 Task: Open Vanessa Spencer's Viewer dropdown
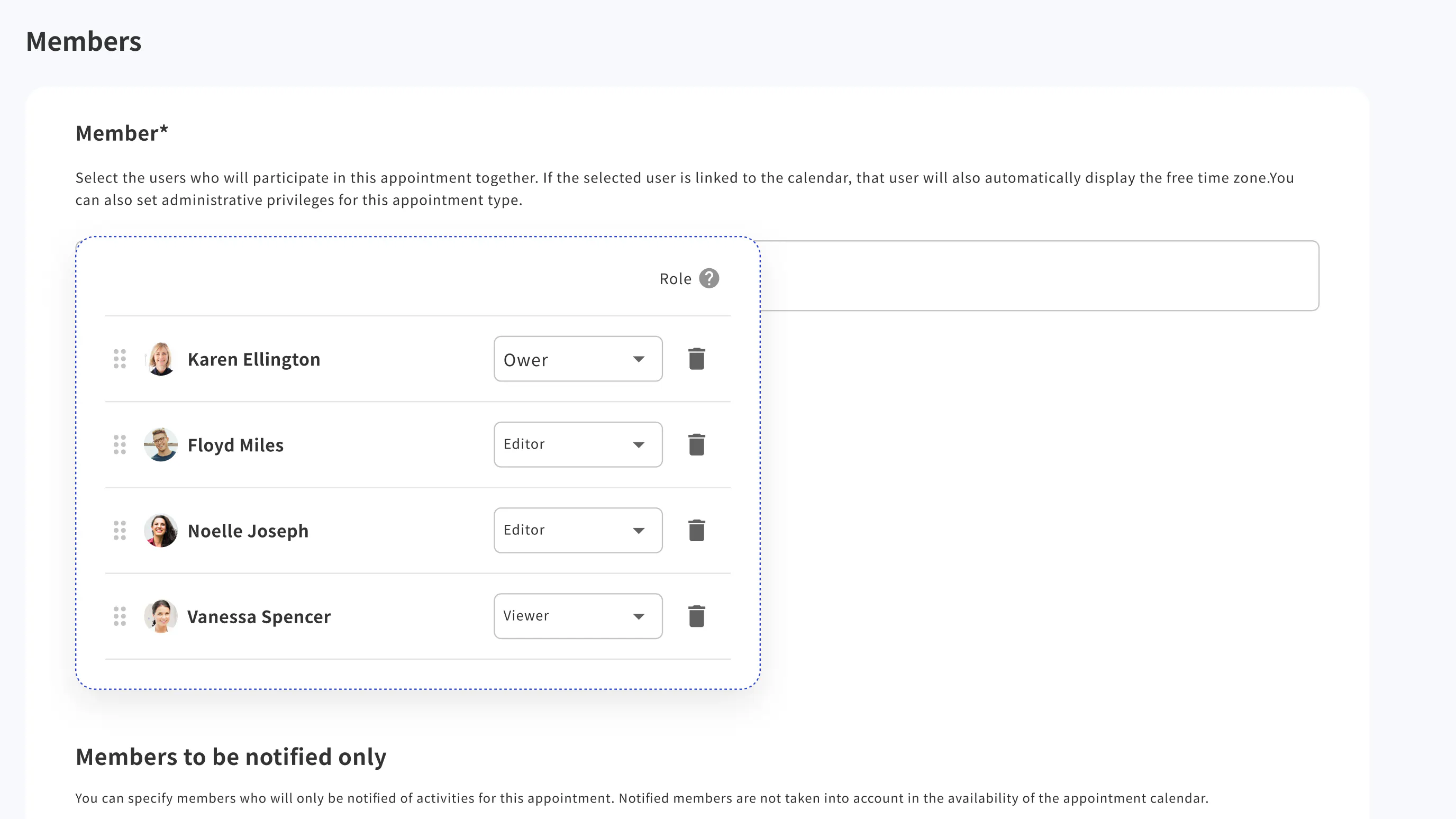(x=577, y=616)
